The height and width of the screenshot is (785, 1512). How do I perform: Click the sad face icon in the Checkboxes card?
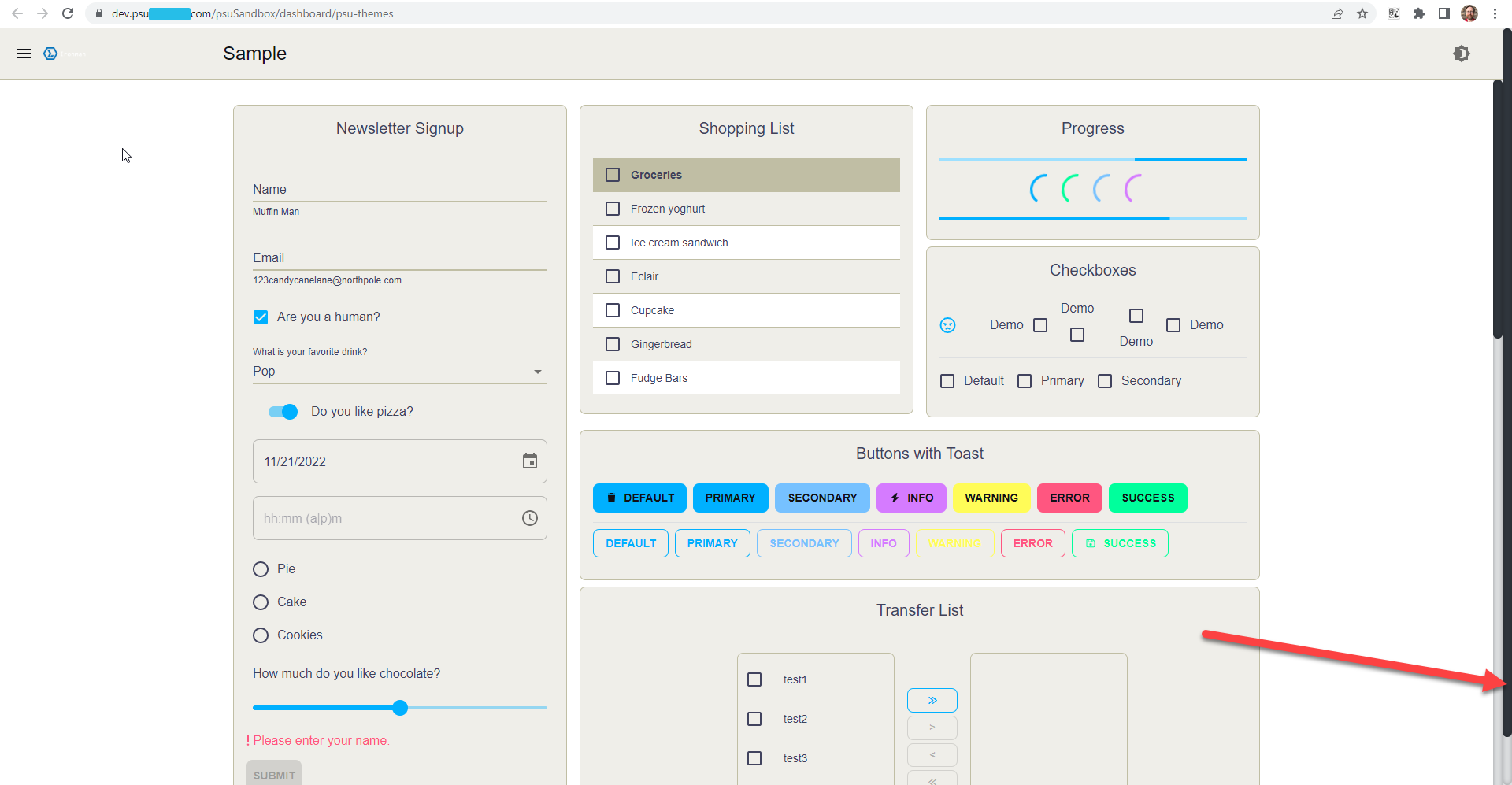pyautogui.click(x=948, y=324)
